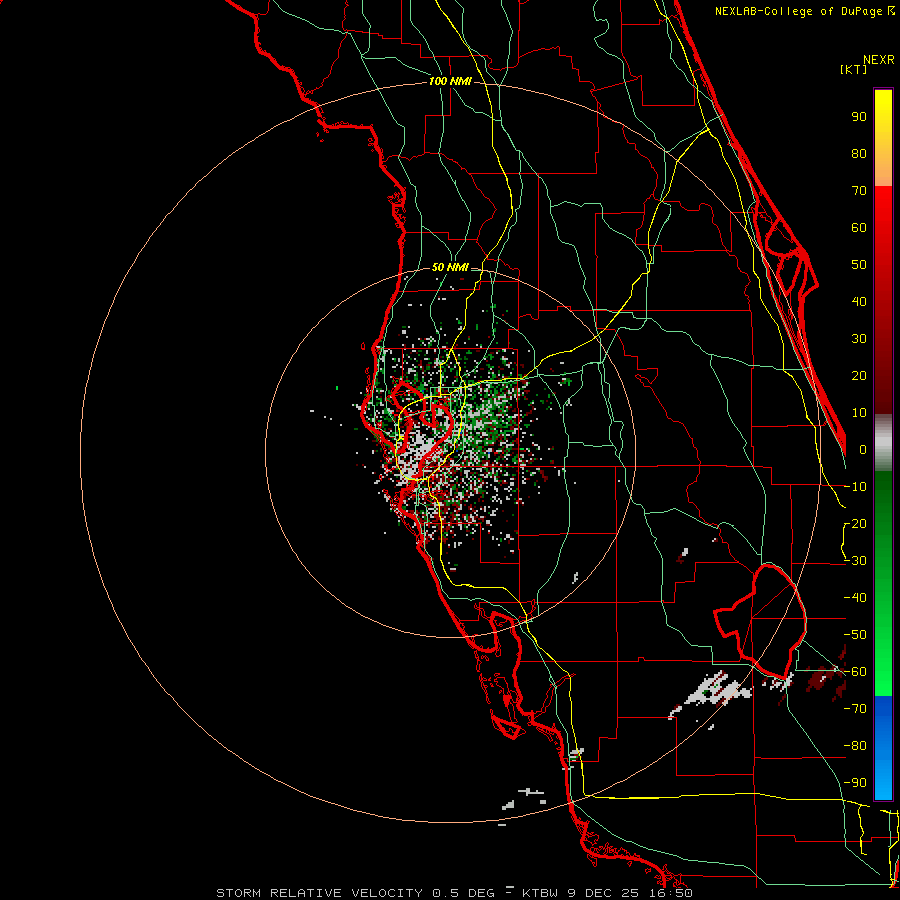
Task: Click the positive 90 scale value
Action: tap(859, 117)
